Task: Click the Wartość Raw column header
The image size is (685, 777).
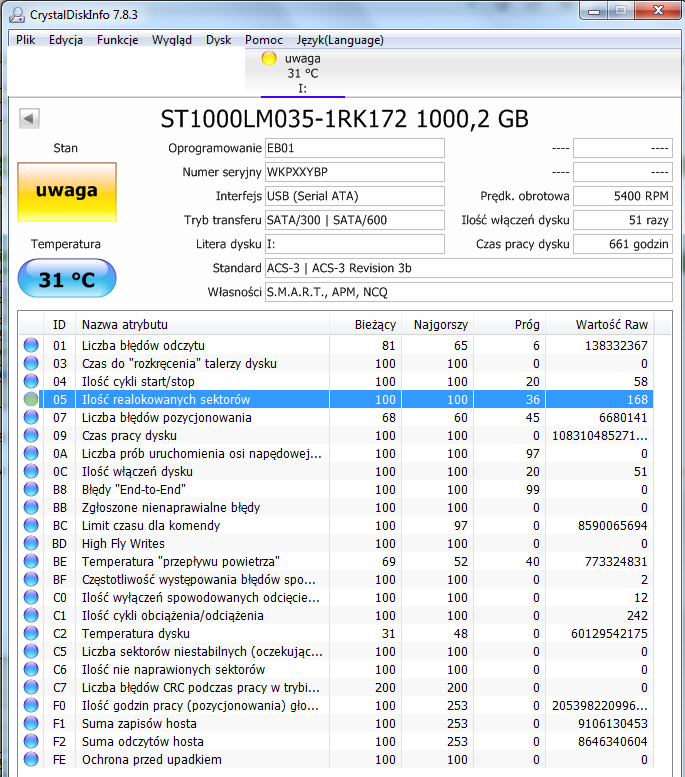Action: 600,325
